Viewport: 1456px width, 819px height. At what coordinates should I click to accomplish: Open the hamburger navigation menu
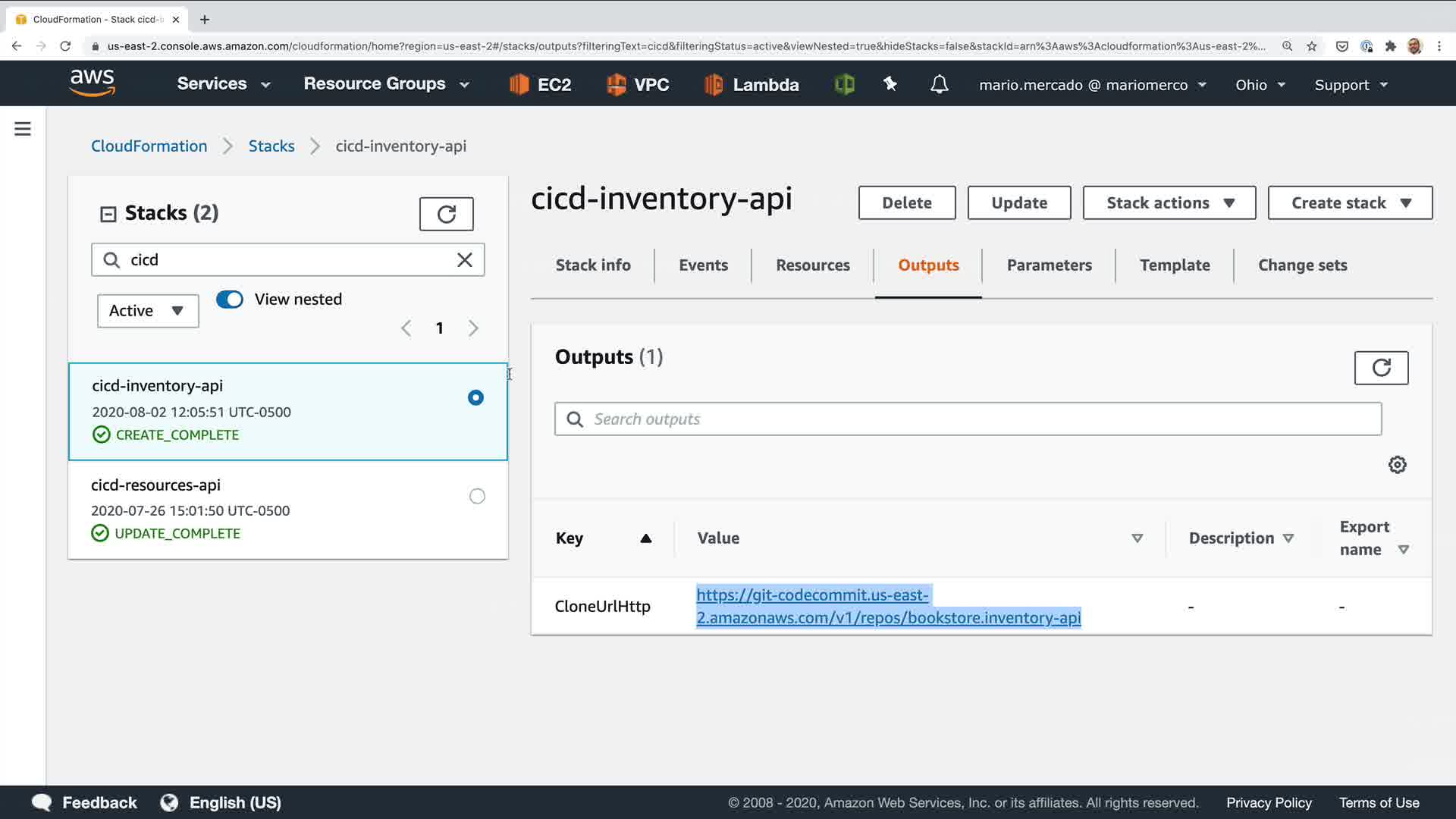pos(23,129)
